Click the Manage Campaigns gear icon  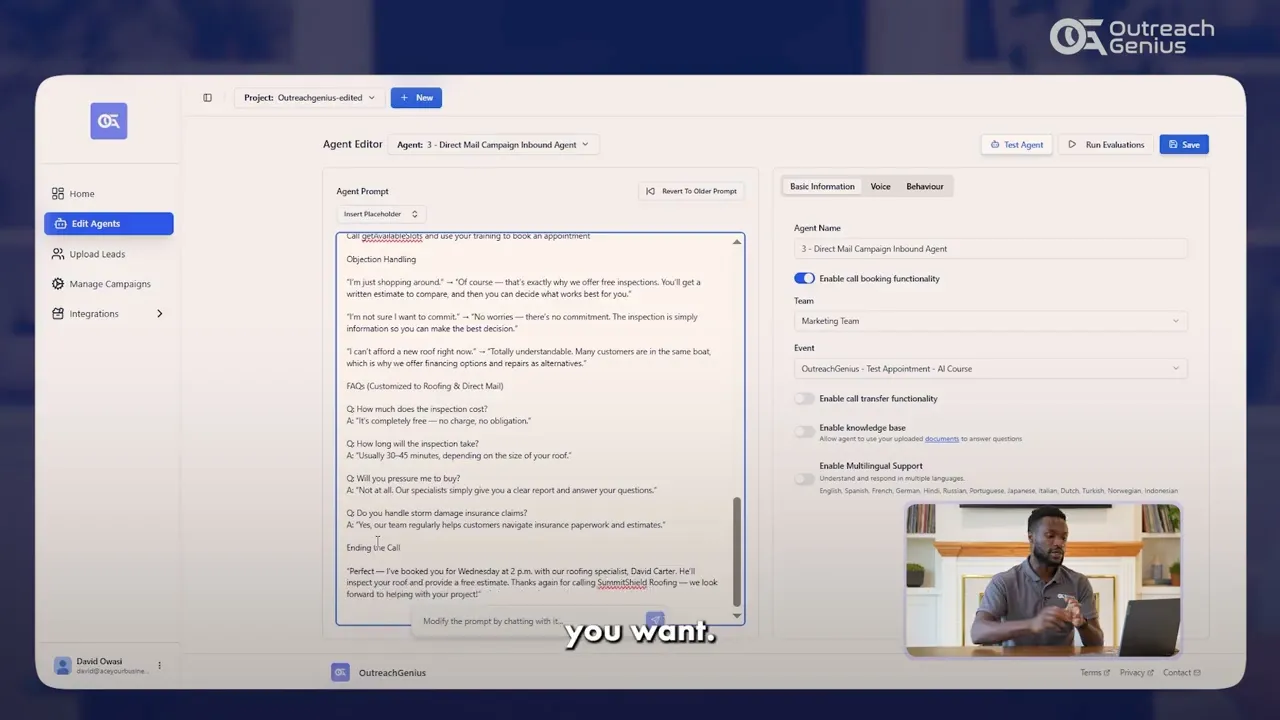[58, 284]
